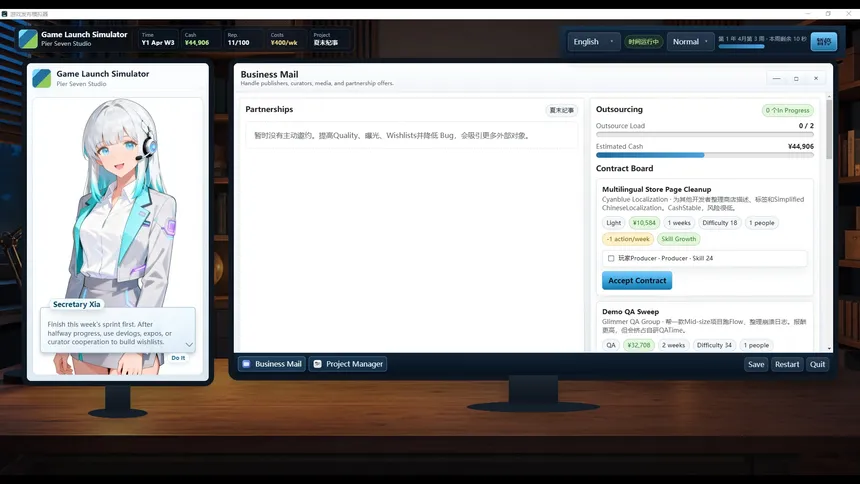Click the 'Difficulty 18' tag

point(720,223)
